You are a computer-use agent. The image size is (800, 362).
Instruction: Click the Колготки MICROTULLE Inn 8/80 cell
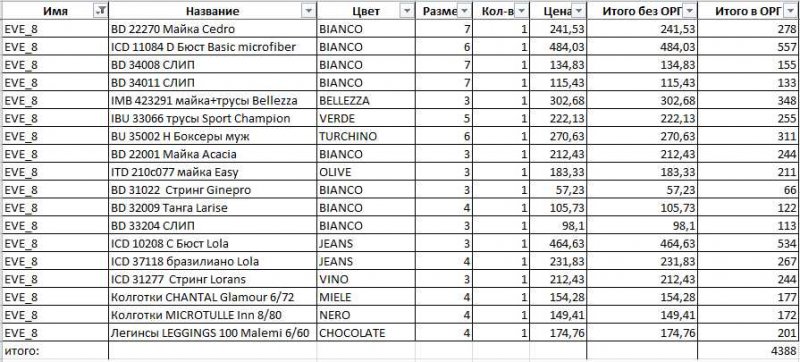(212, 315)
